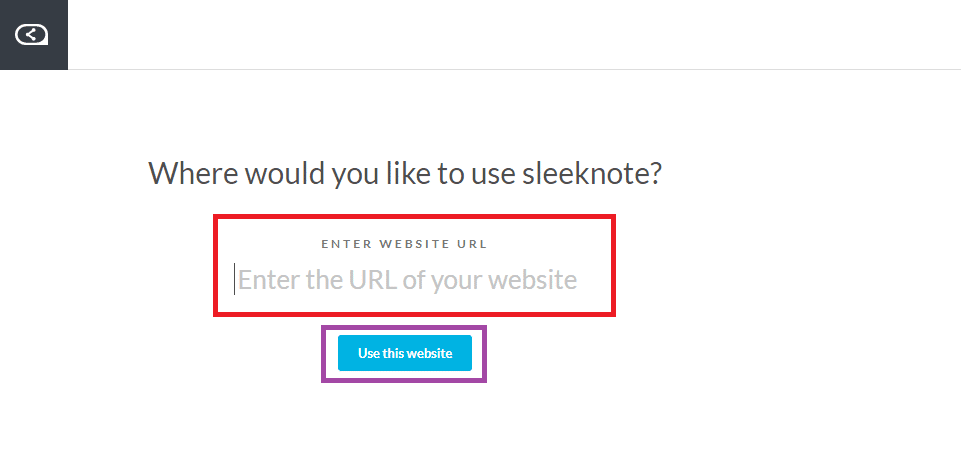961x465 pixels.
Task: Click the speech-bubble arrow logo in the header
Action: (31, 35)
